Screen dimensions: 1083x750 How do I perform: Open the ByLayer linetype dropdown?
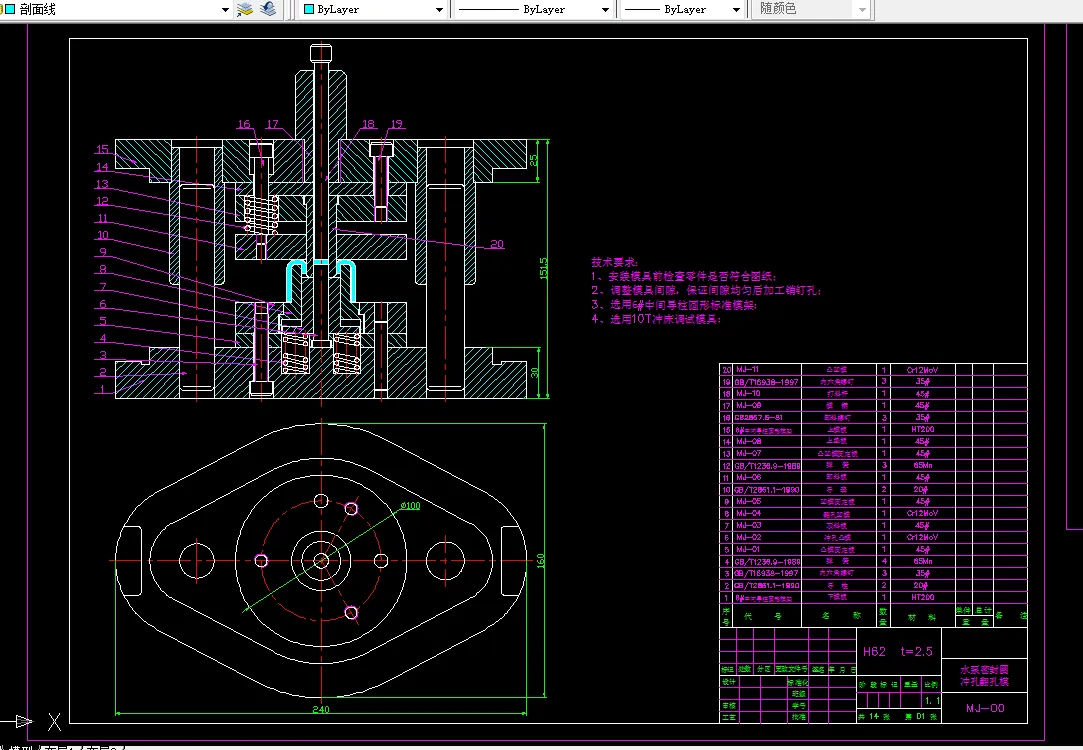point(605,10)
